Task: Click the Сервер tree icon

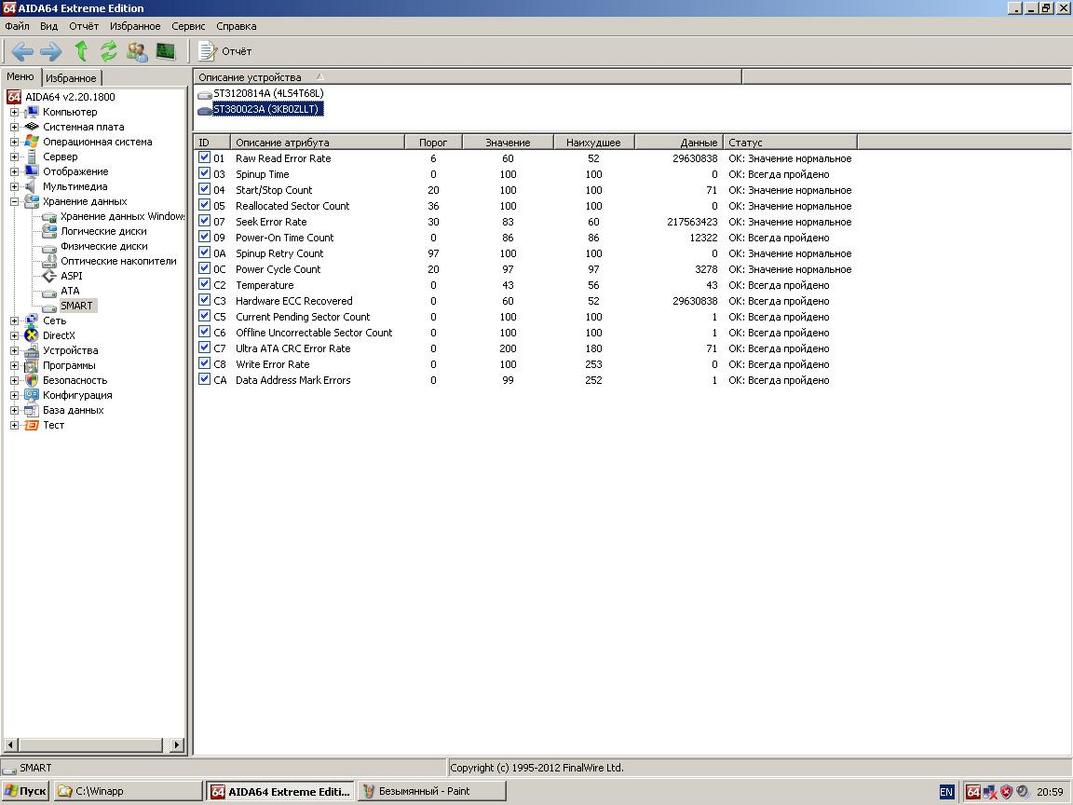Action: 31,156
